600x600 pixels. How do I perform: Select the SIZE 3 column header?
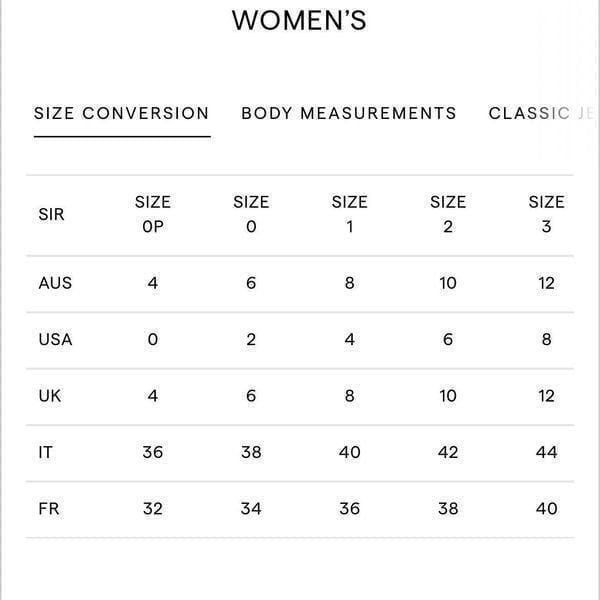(546, 214)
